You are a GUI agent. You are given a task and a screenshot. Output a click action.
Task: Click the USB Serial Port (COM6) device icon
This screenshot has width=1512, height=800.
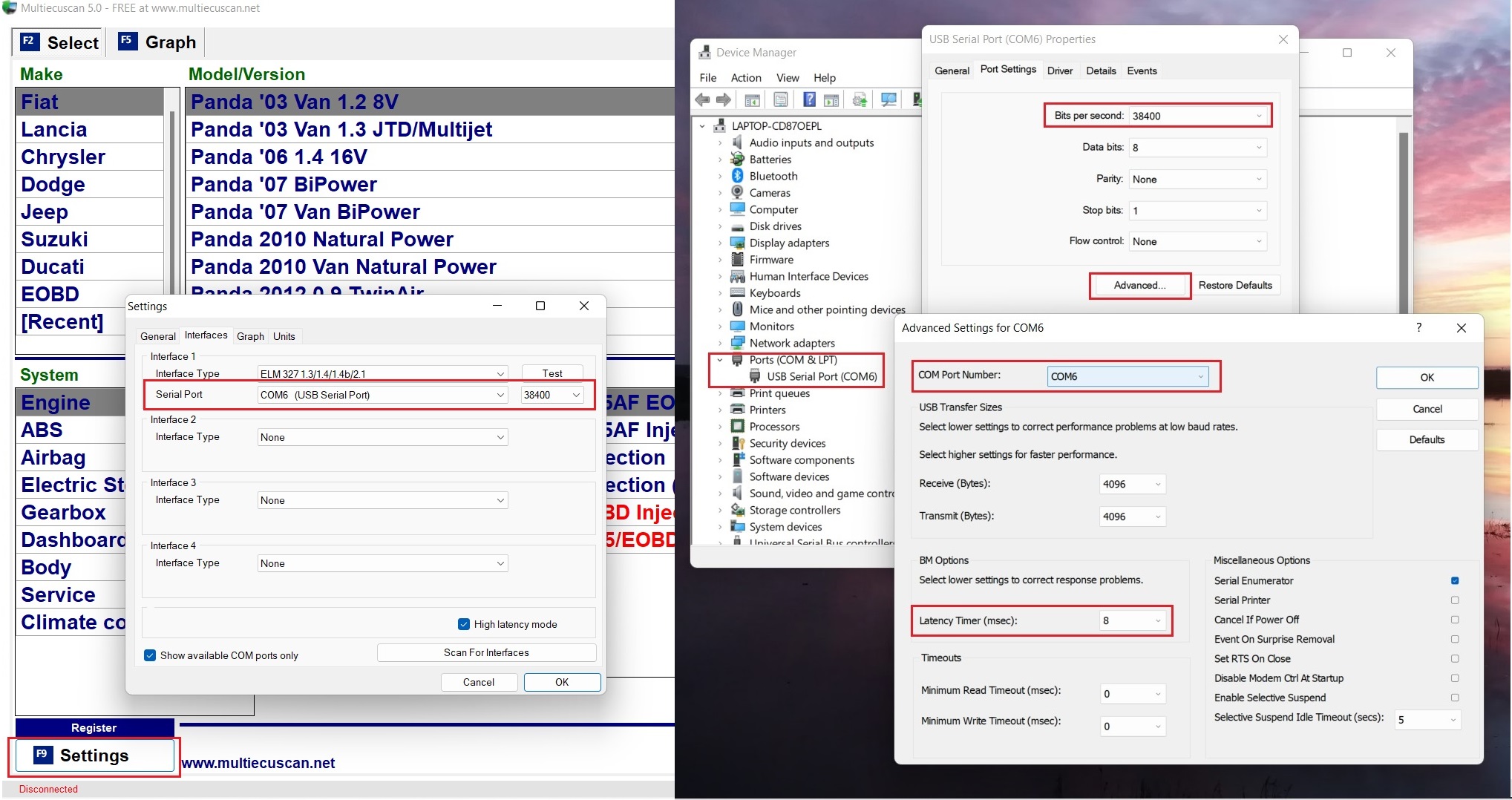[x=755, y=376]
